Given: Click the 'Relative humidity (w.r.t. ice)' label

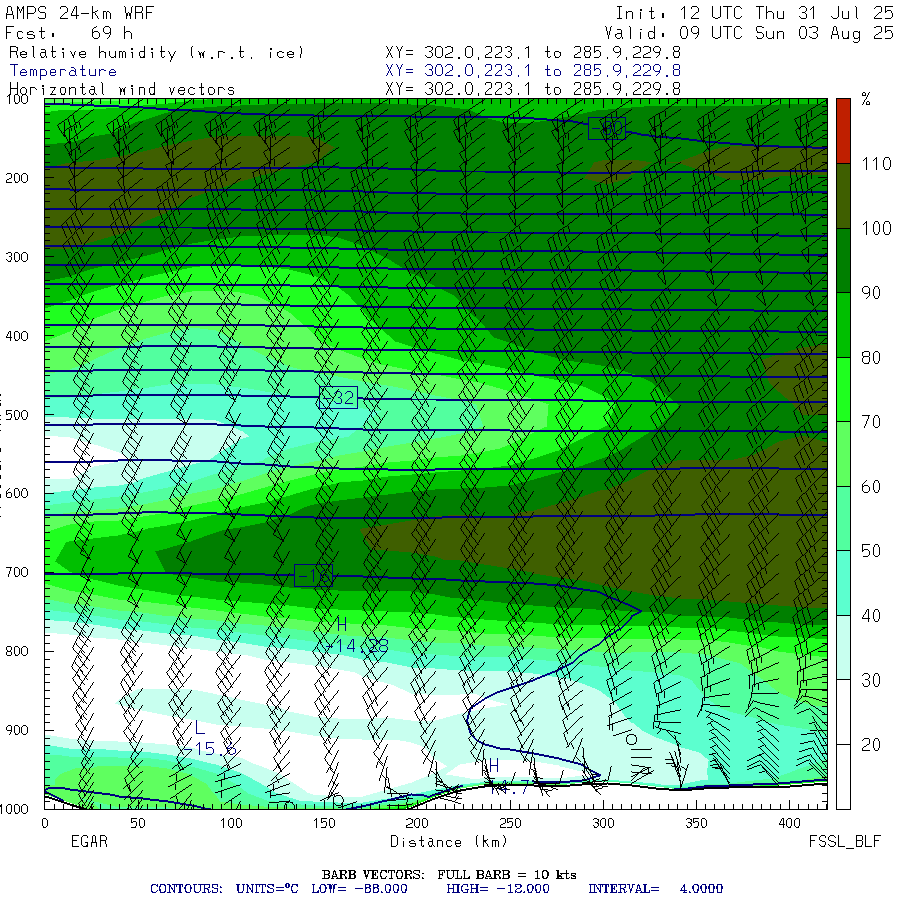Looking at the screenshot, I should [156, 53].
